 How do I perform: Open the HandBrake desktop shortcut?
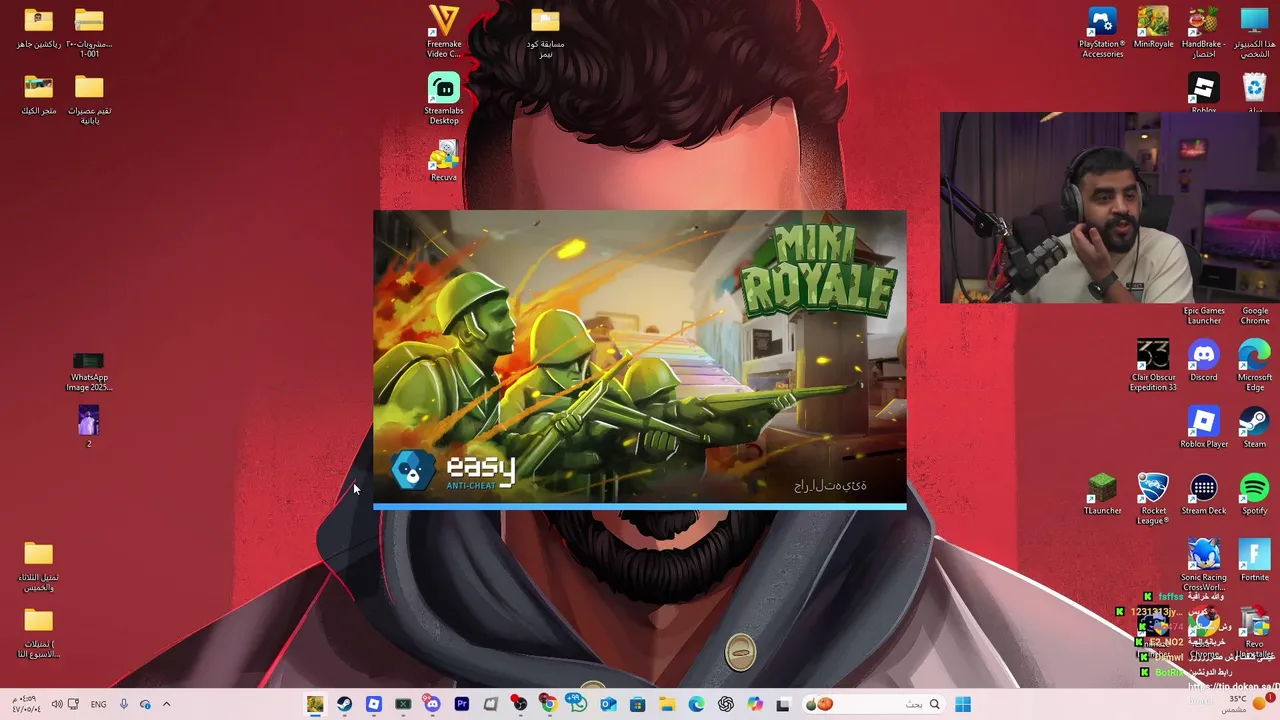1203,31
